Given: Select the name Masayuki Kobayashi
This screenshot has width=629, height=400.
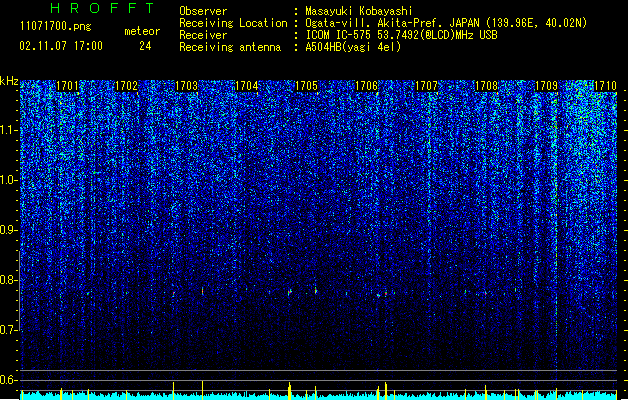Looking at the screenshot, I should 359,11.
